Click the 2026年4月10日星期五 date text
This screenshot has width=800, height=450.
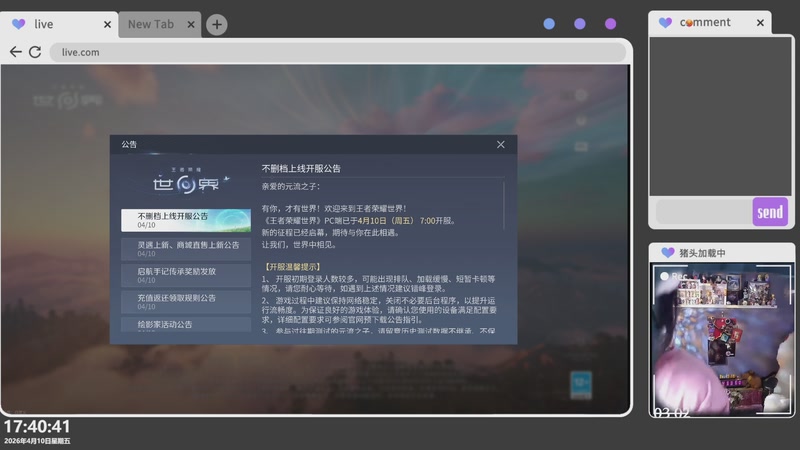pyautogui.click(x=37, y=441)
